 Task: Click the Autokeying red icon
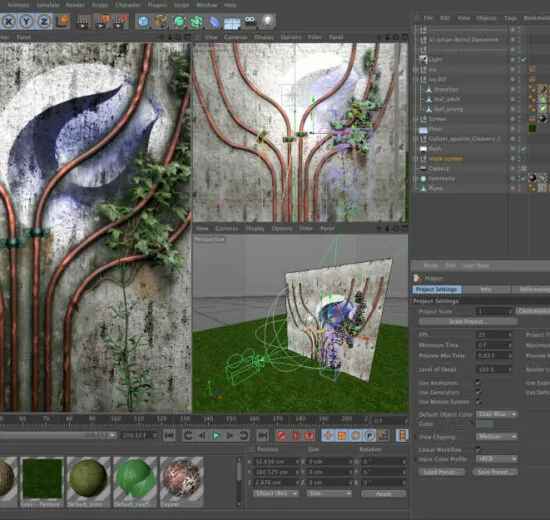(295, 435)
